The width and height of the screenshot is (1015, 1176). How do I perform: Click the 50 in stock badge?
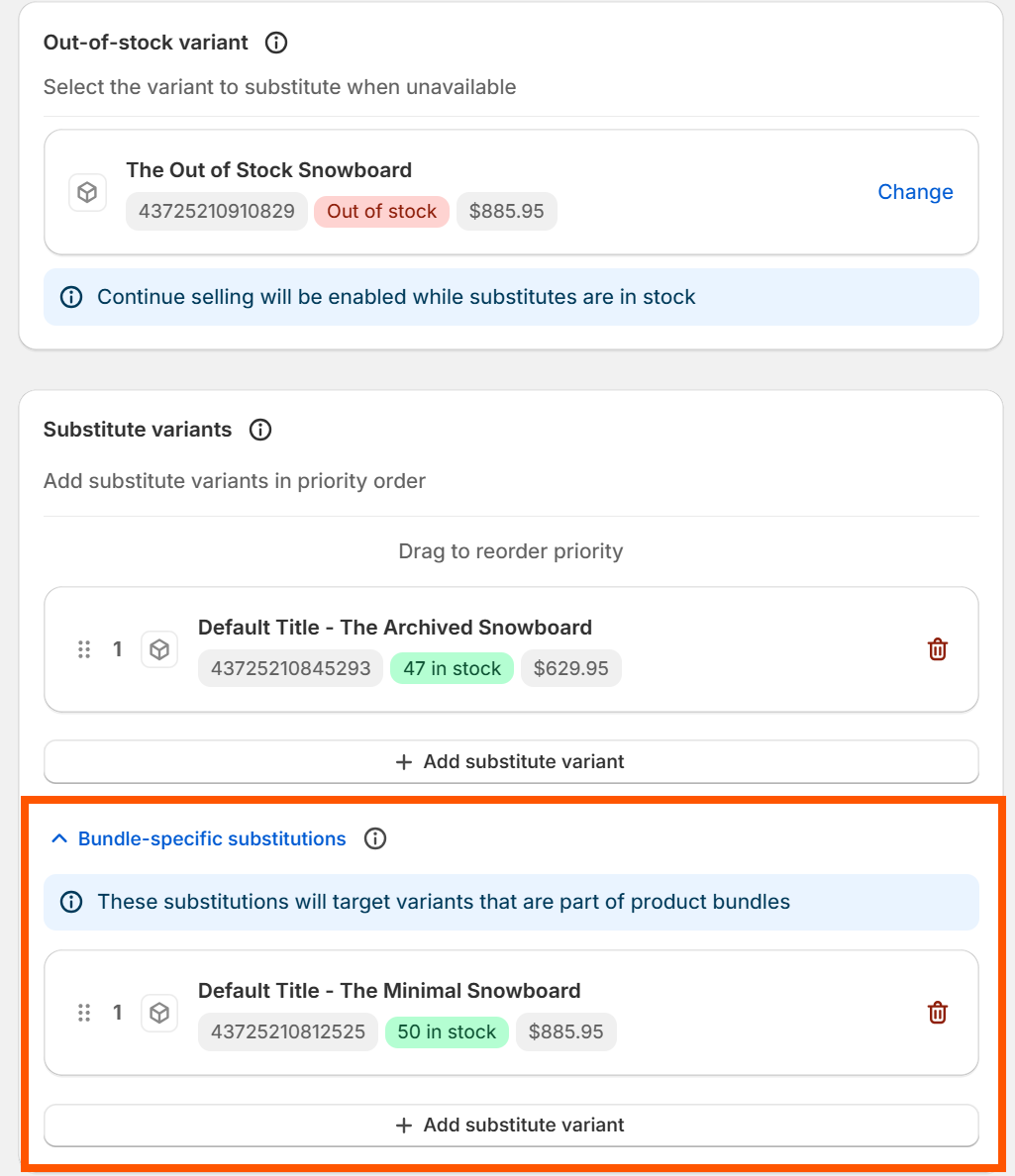[448, 1032]
